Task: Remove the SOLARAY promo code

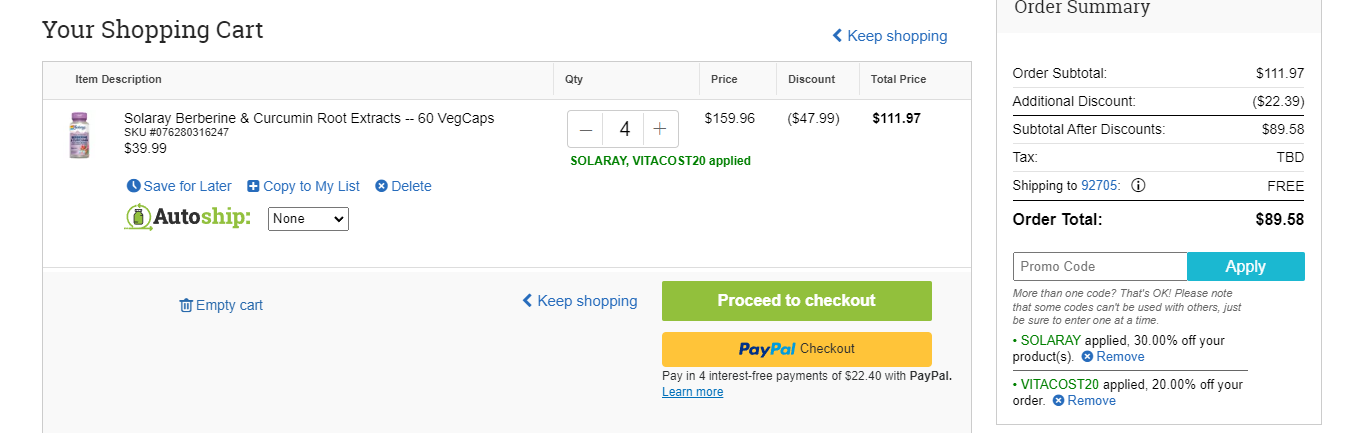Action: point(1112,356)
